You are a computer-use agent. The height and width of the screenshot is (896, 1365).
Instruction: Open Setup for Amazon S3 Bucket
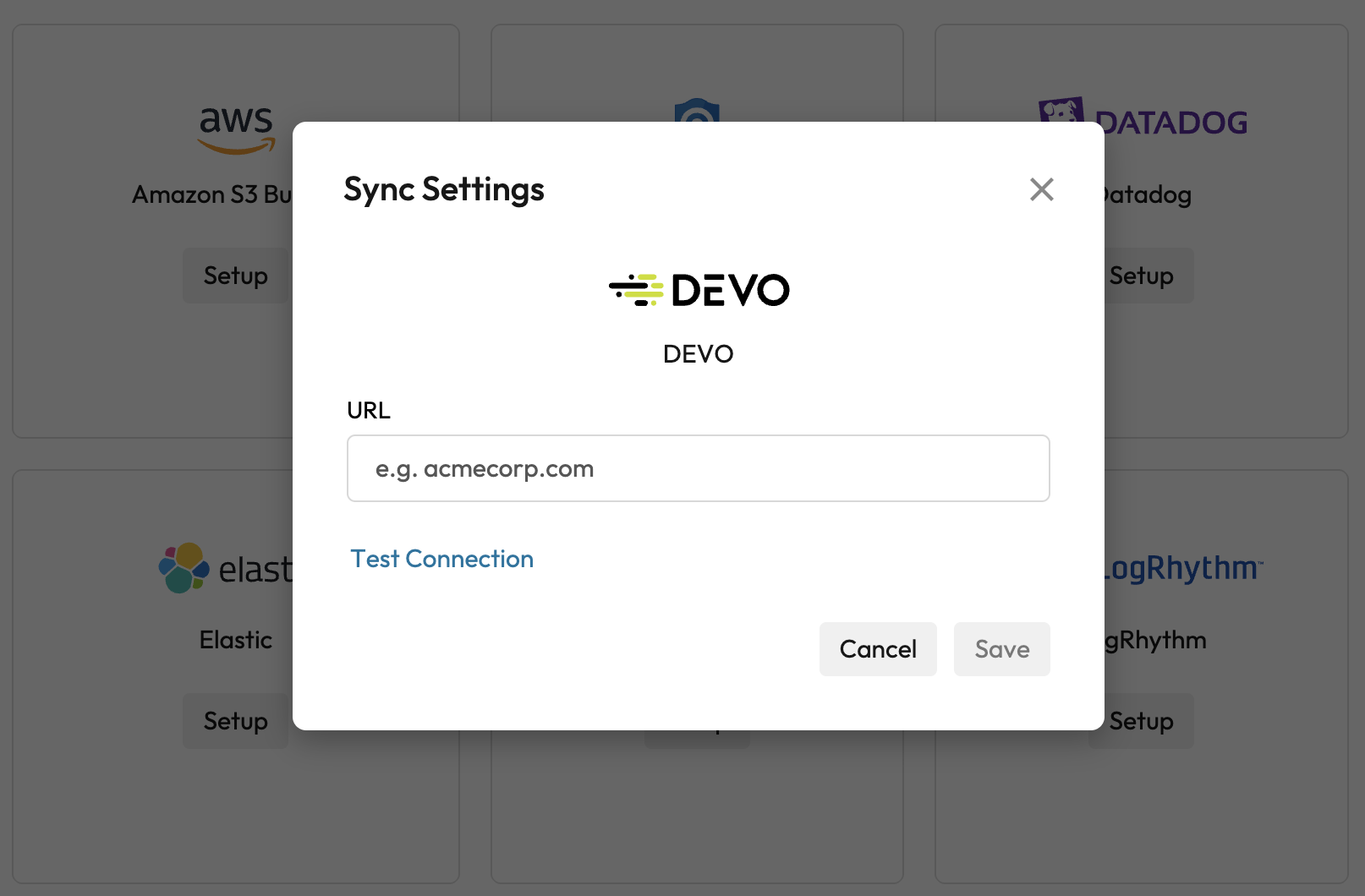(235, 276)
